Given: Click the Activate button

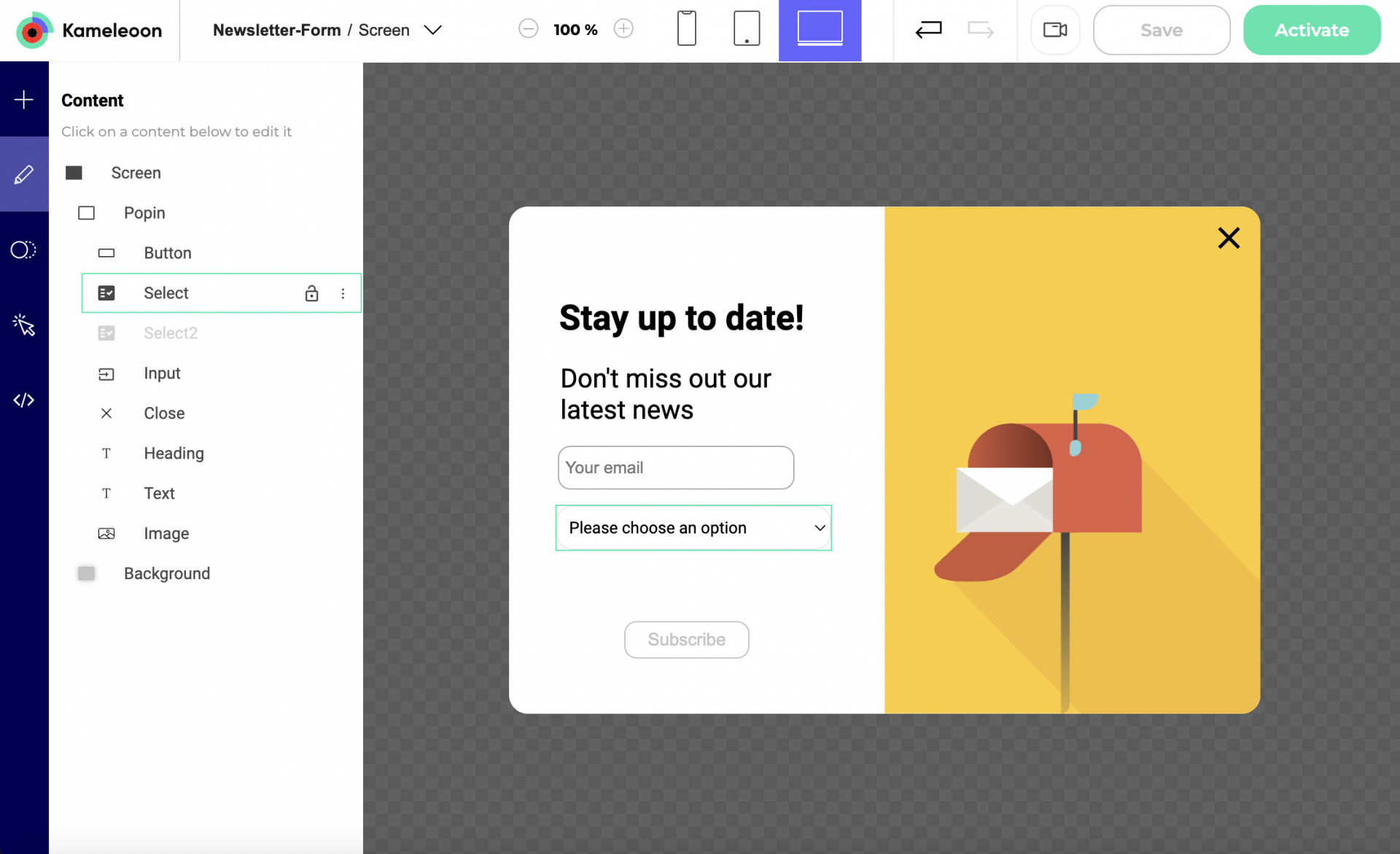Looking at the screenshot, I should [1312, 30].
